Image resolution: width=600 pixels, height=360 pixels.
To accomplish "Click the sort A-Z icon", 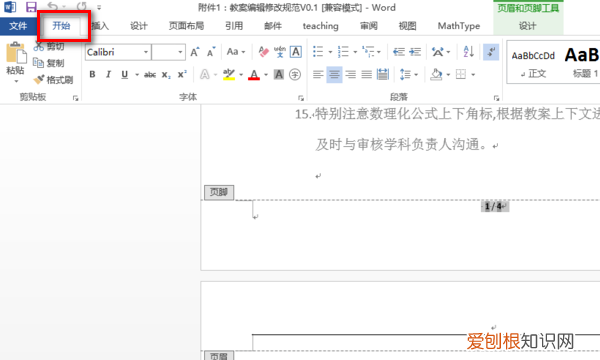I will 468,52.
